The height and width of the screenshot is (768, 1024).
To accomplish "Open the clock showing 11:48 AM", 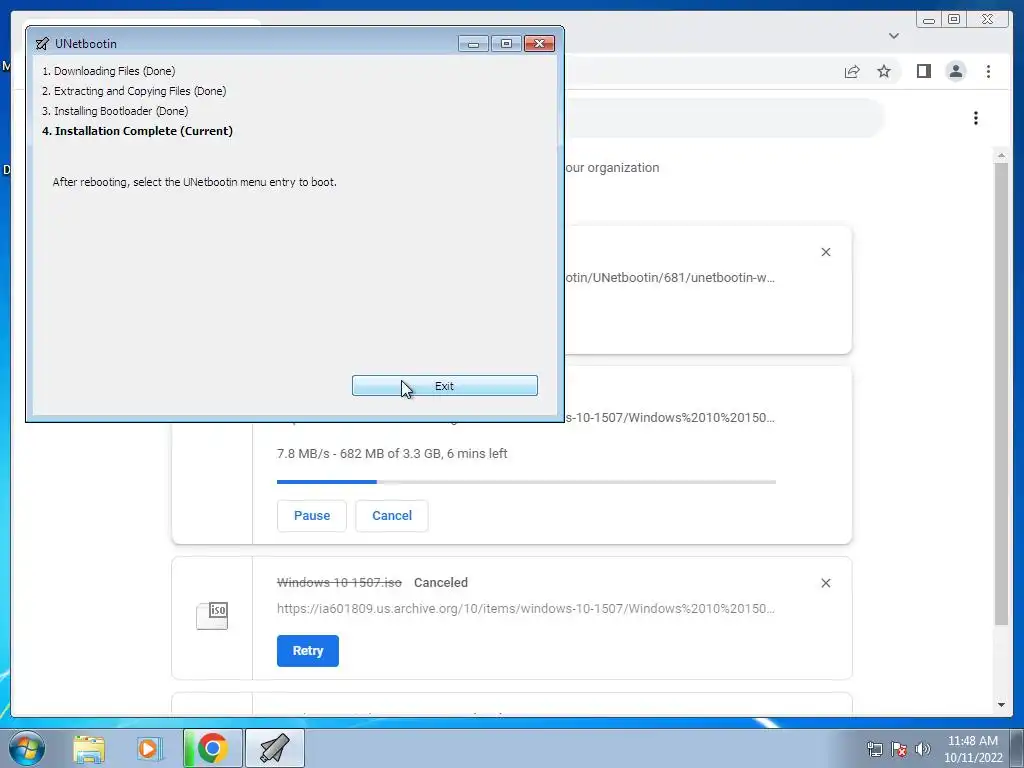I will pos(972,748).
